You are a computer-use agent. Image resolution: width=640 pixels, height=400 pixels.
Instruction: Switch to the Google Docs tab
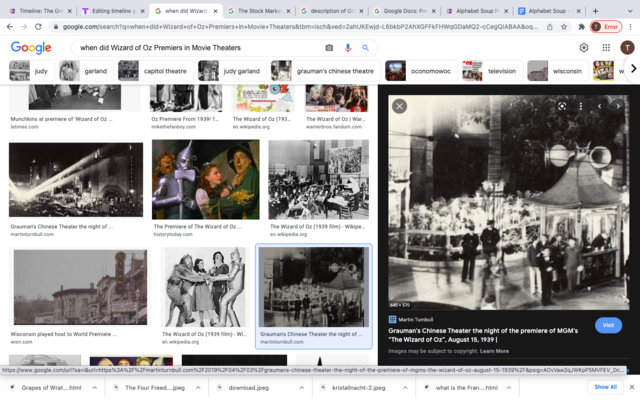tap(405, 11)
